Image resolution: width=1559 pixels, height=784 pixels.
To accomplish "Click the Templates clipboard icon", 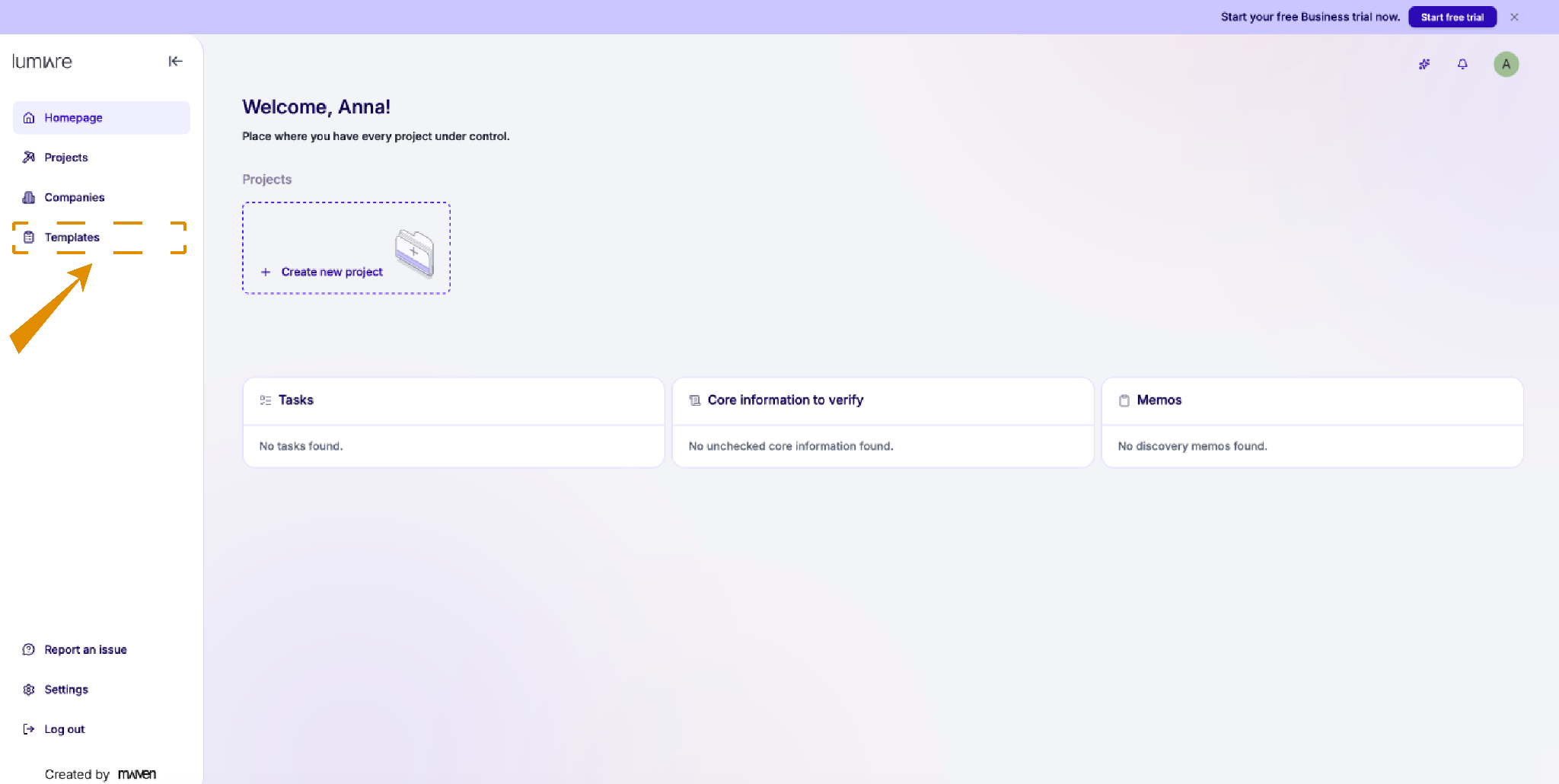I will [x=29, y=237].
